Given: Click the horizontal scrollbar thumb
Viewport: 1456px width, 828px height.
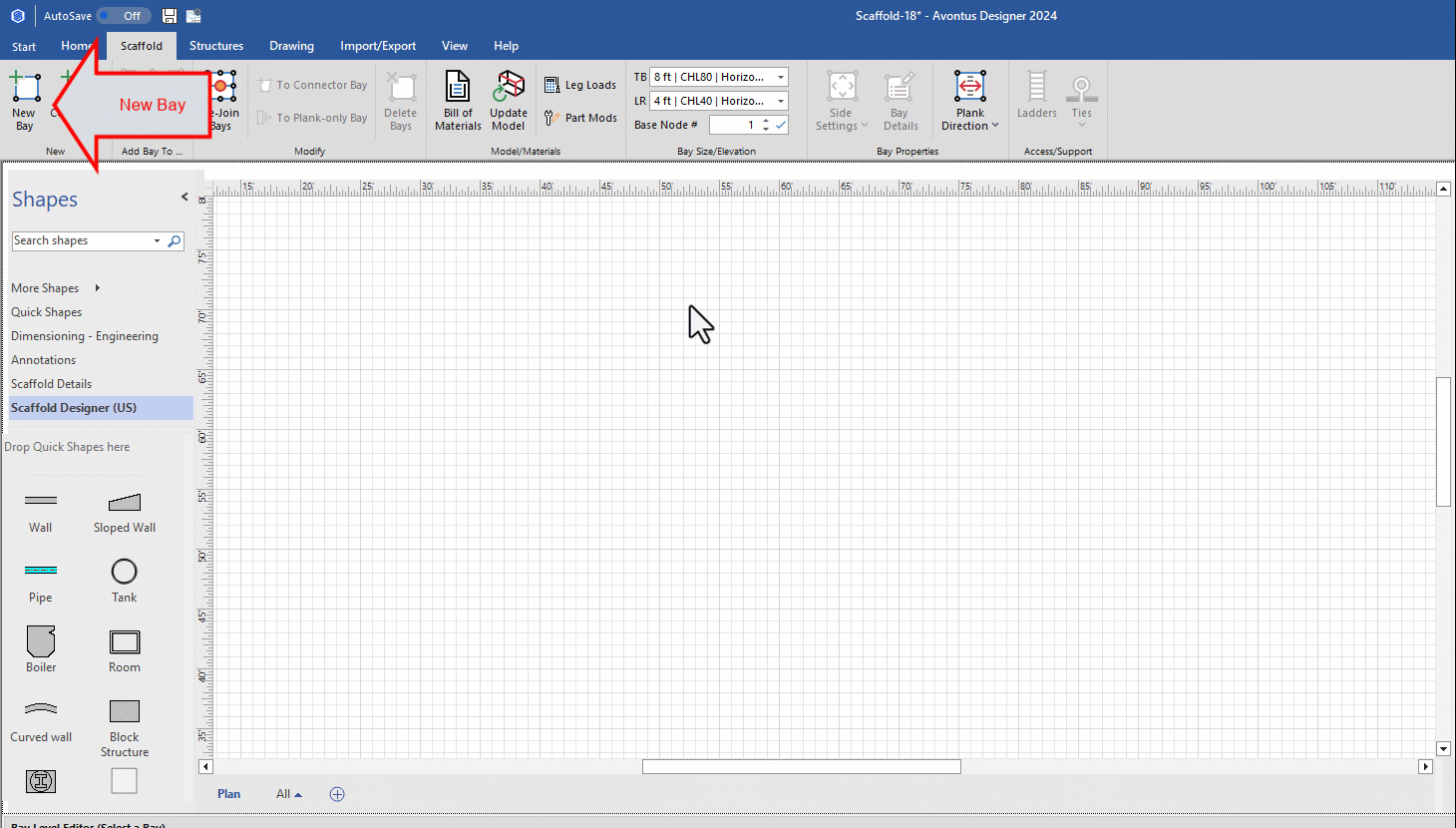Looking at the screenshot, I should (x=801, y=767).
